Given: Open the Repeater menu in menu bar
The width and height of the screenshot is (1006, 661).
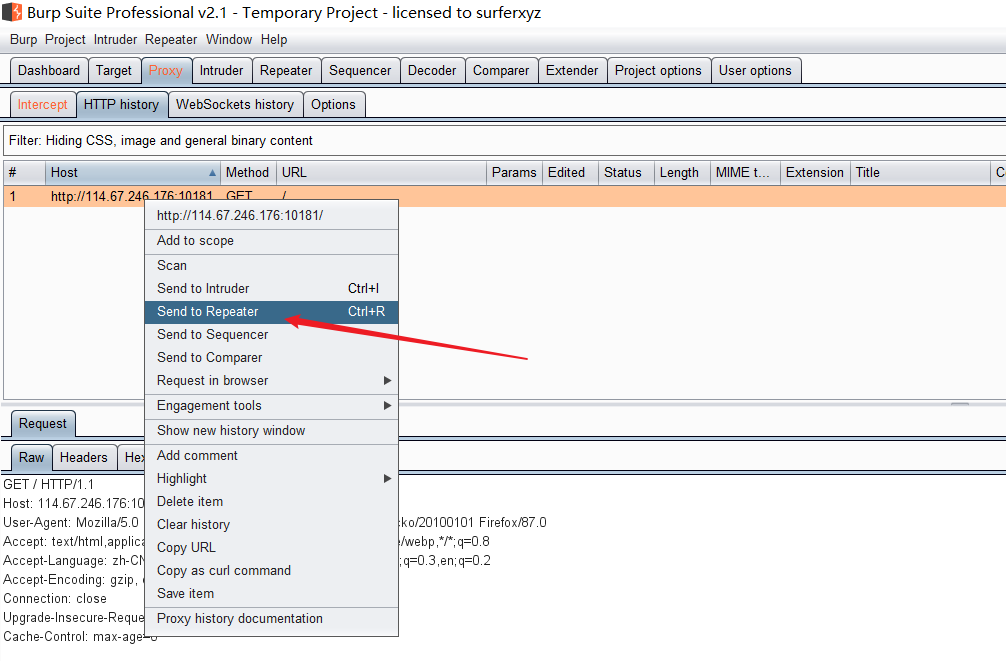Looking at the screenshot, I should [171, 40].
